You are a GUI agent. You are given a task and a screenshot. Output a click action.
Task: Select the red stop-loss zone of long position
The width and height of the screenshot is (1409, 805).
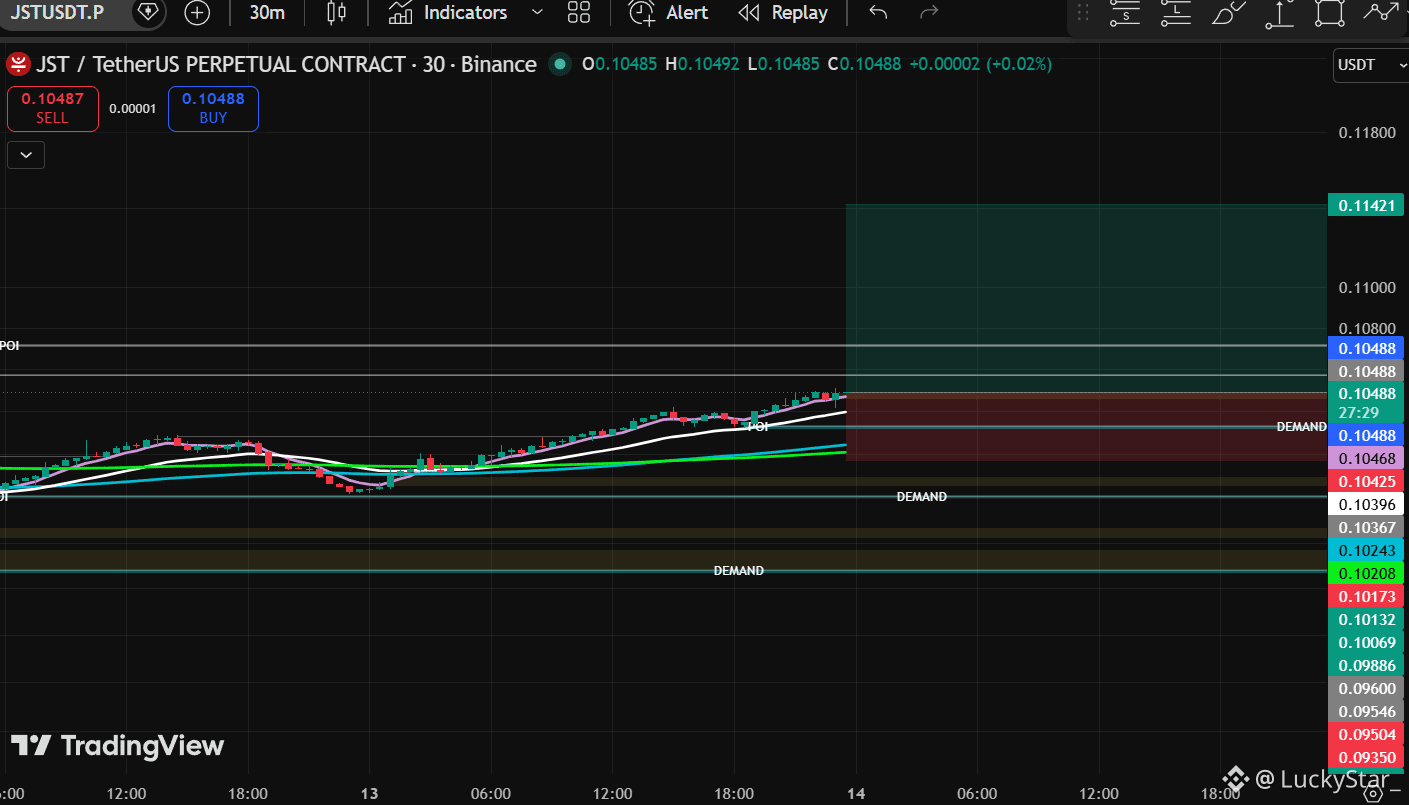click(1086, 427)
